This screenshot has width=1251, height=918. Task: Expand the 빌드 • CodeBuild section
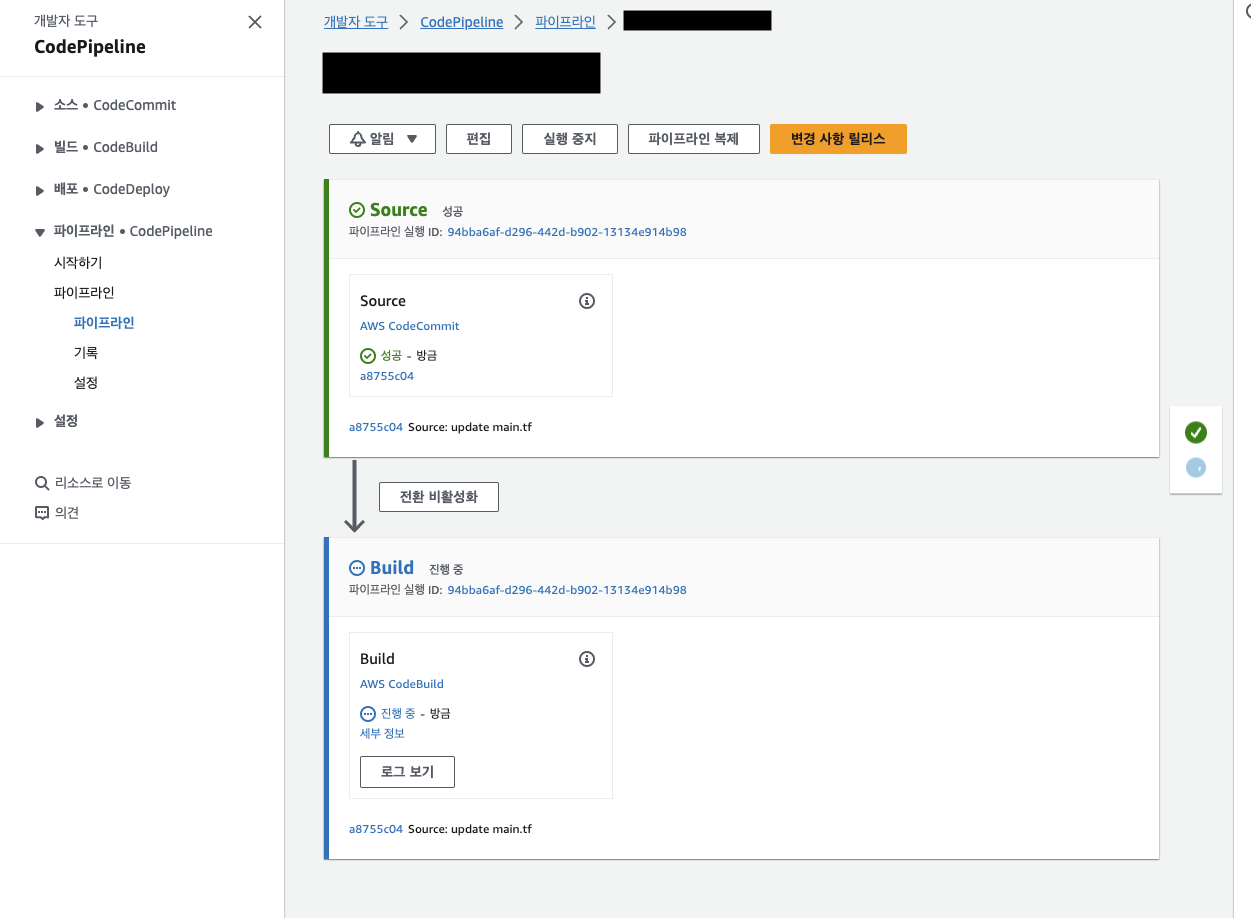pyautogui.click(x=40, y=148)
